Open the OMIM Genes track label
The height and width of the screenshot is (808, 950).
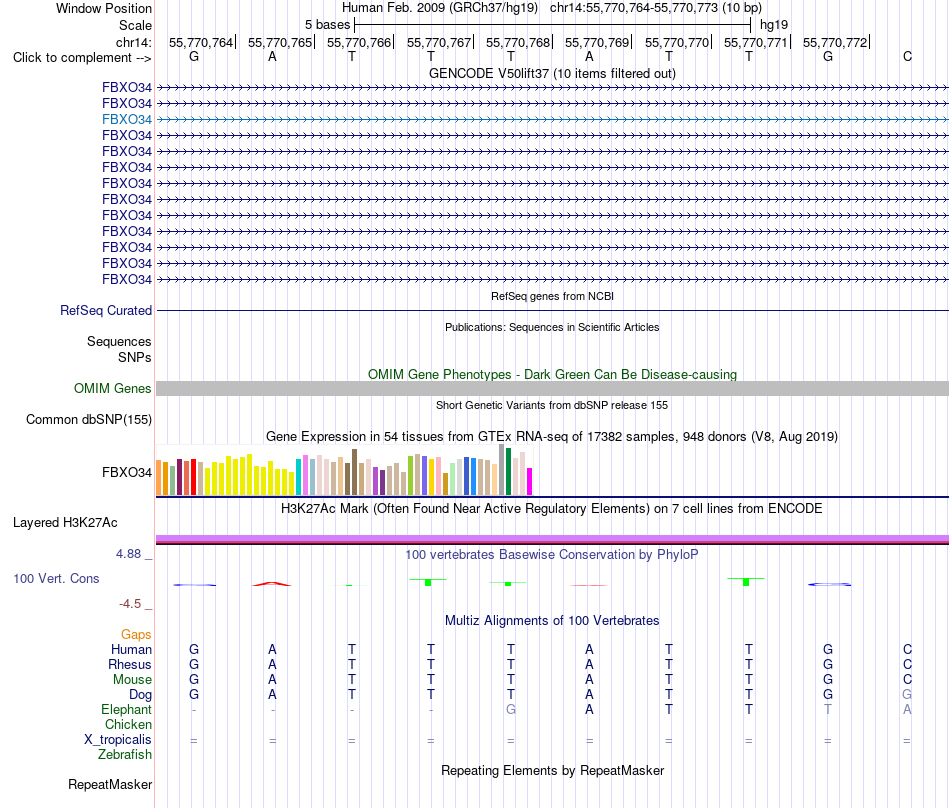(112, 388)
